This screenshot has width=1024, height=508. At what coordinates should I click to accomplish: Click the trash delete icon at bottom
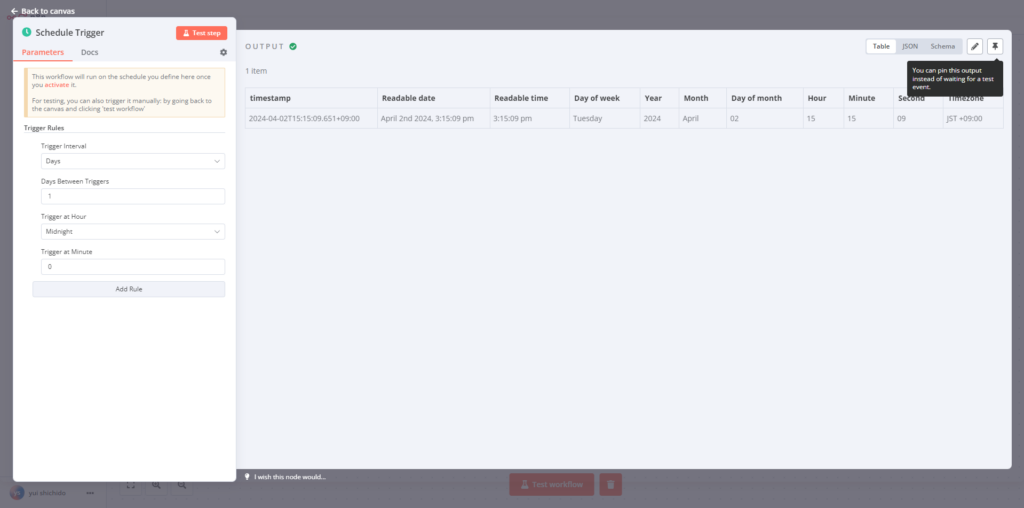coord(610,484)
